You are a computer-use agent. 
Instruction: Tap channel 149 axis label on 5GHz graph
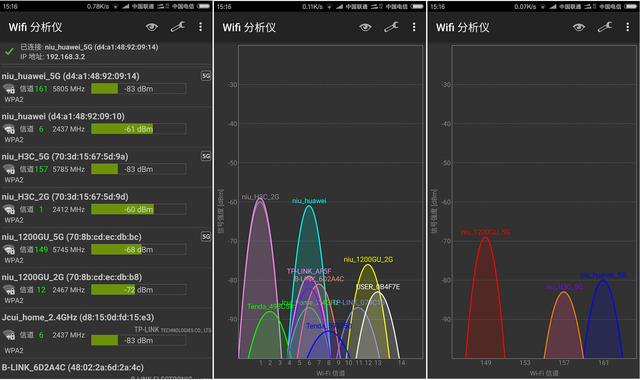click(x=486, y=363)
